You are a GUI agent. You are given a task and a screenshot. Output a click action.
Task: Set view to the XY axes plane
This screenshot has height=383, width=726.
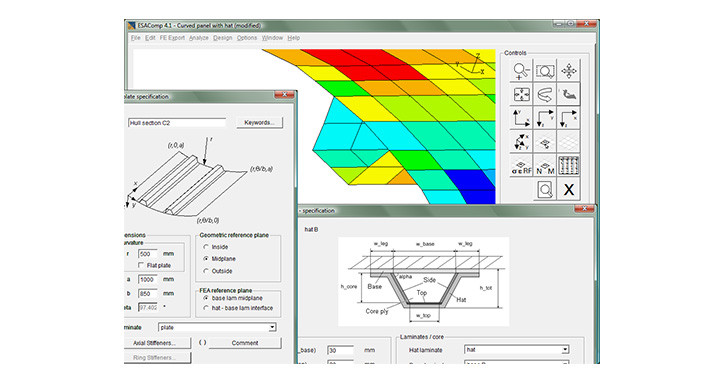point(521,118)
